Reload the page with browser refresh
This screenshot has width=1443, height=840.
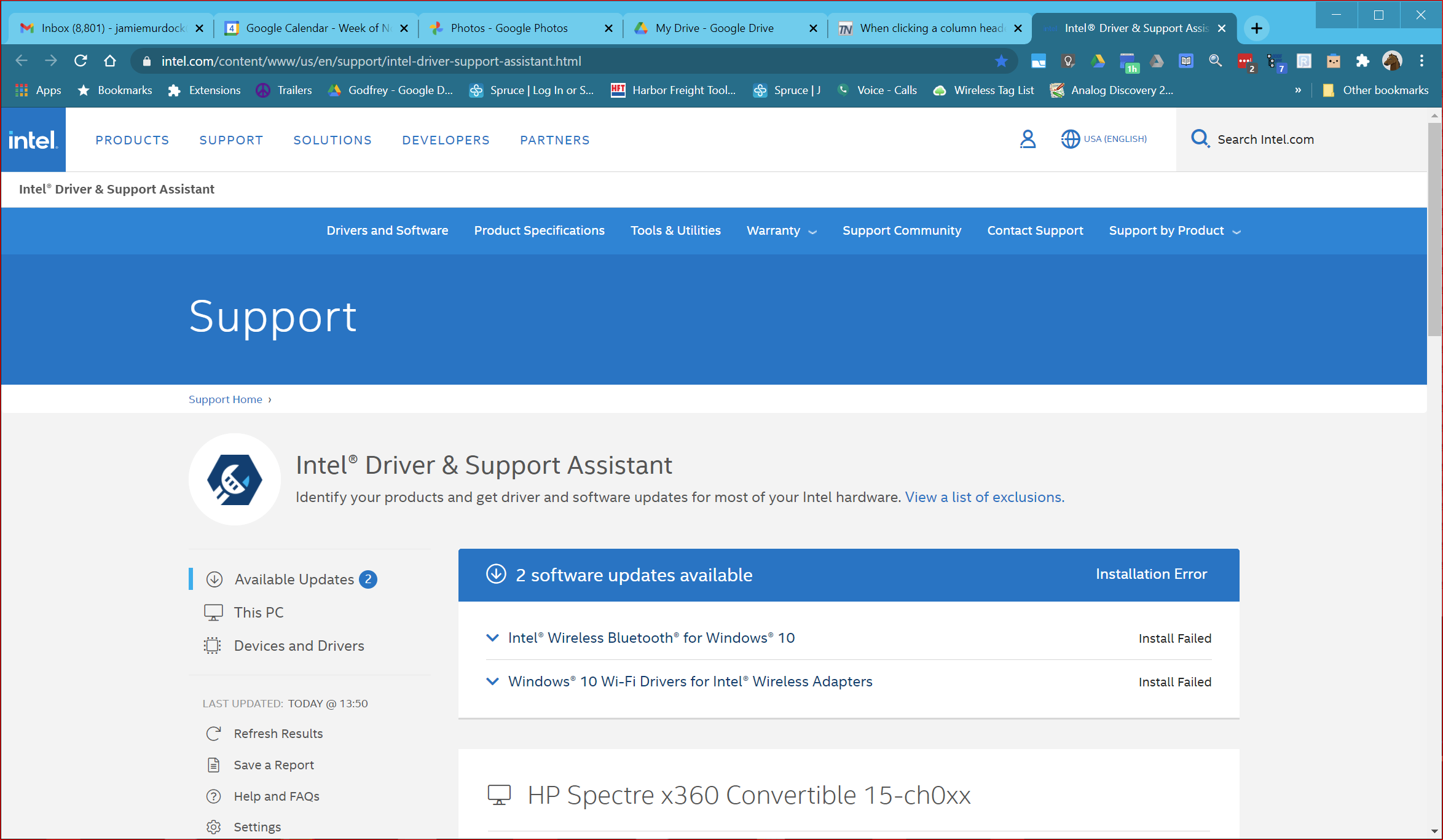pos(81,61)
